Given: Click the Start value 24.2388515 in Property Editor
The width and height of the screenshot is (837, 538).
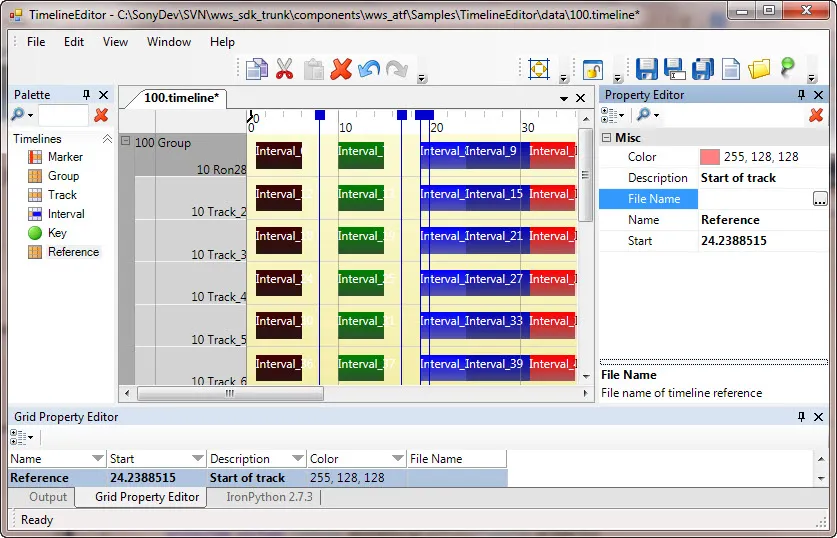Looking at the screenshot, I should (733, 241).
